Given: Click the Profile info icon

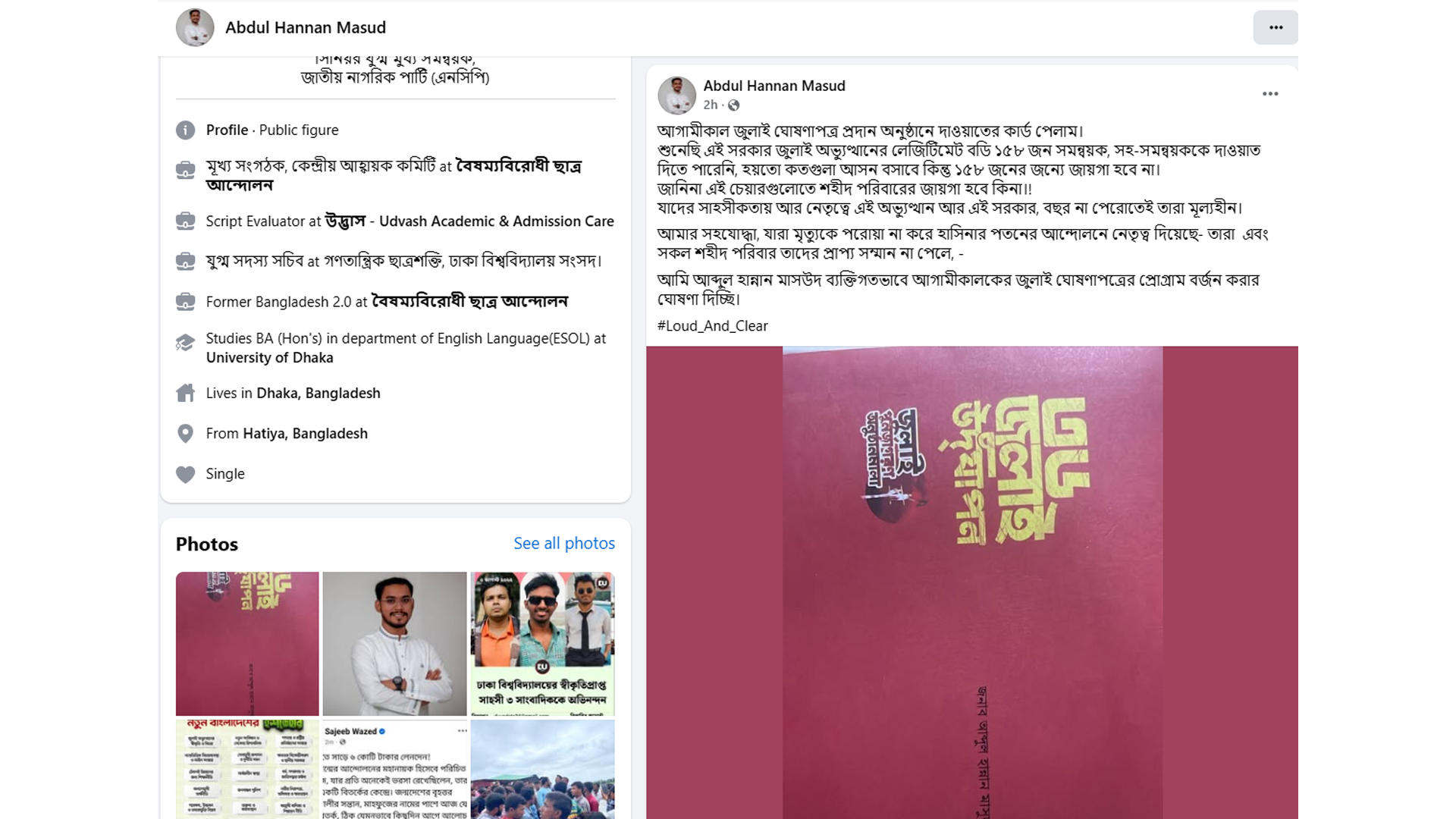Looking at the screenshot, I should coord(186,130).
